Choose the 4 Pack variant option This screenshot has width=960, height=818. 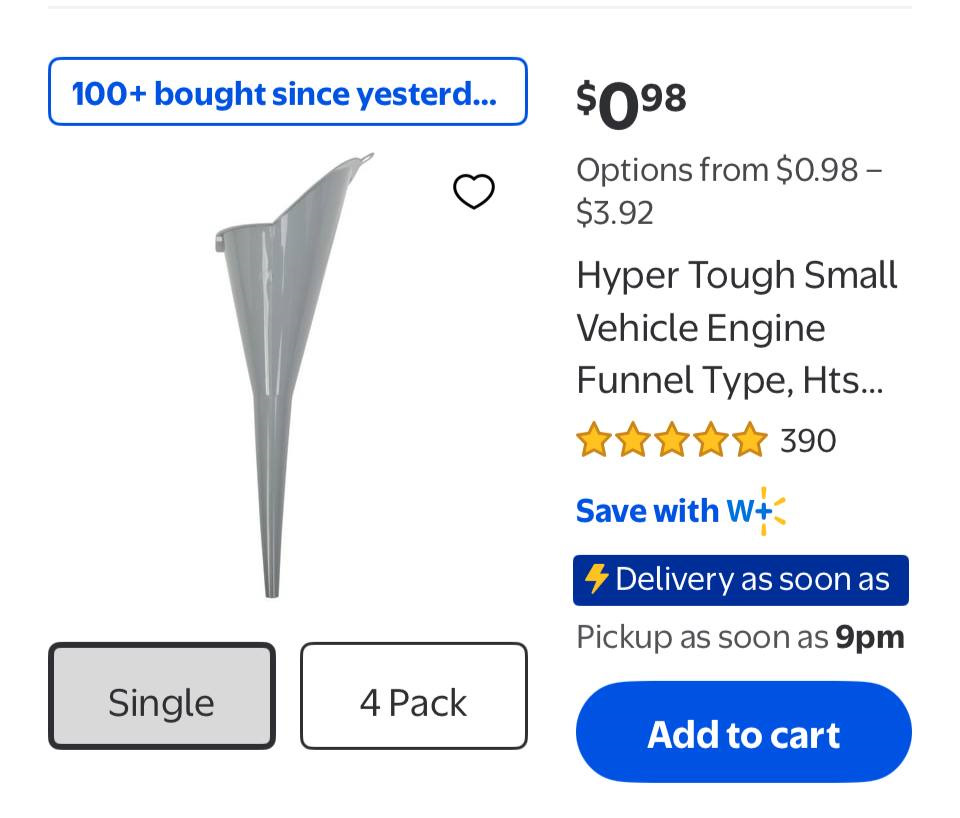click(x=413, y=696)
